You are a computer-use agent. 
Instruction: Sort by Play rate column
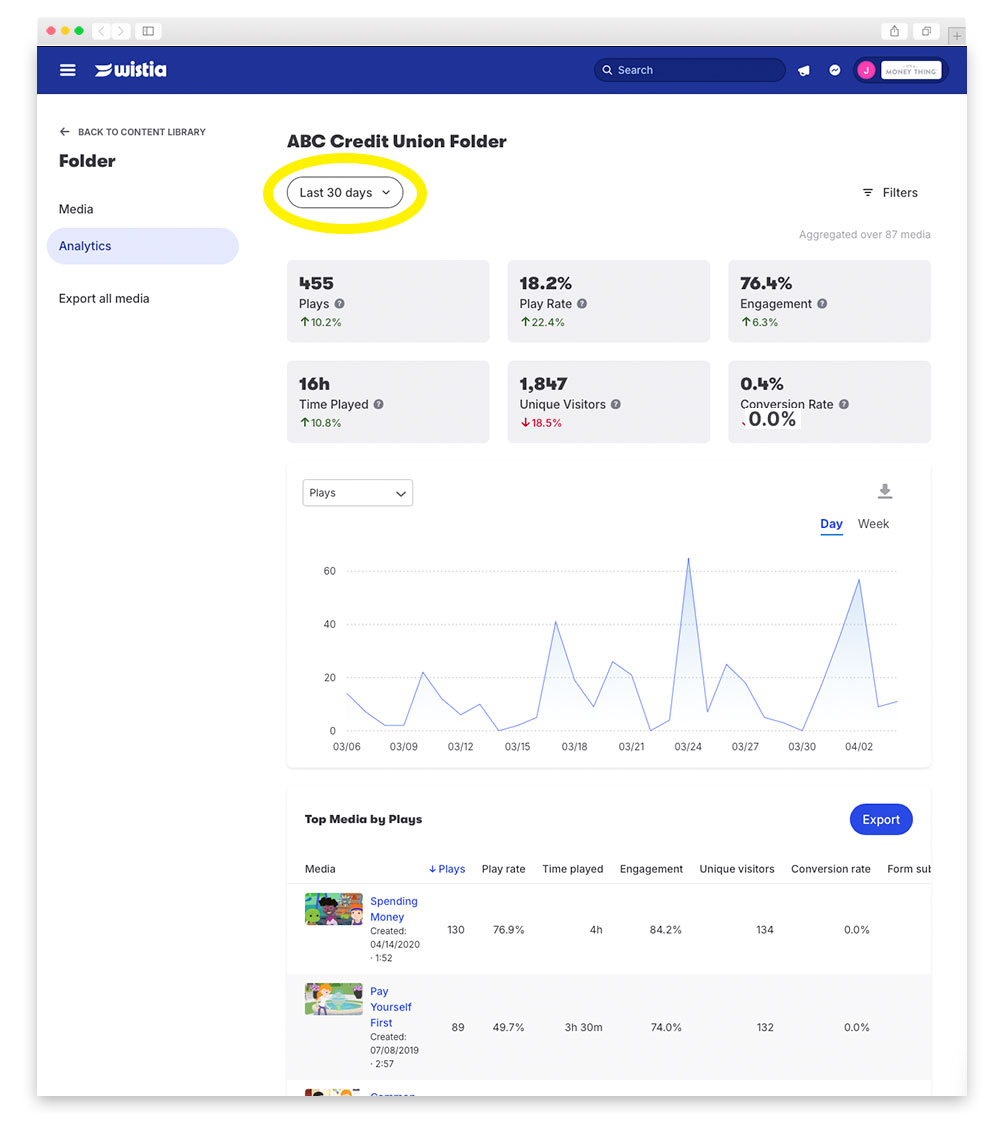503,869
